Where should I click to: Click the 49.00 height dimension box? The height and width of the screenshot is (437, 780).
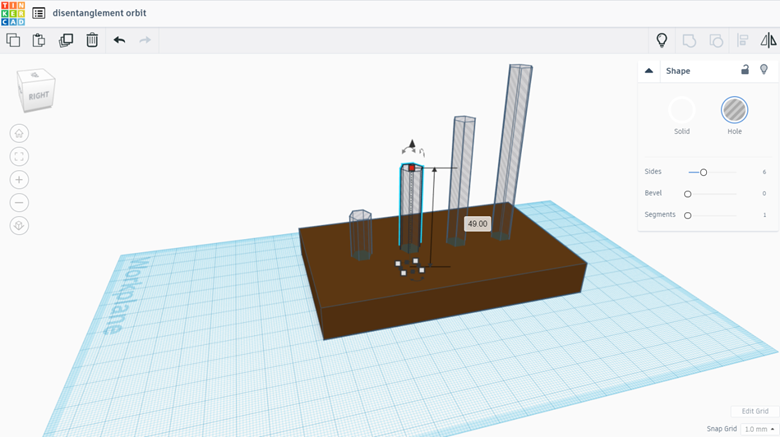478,224
